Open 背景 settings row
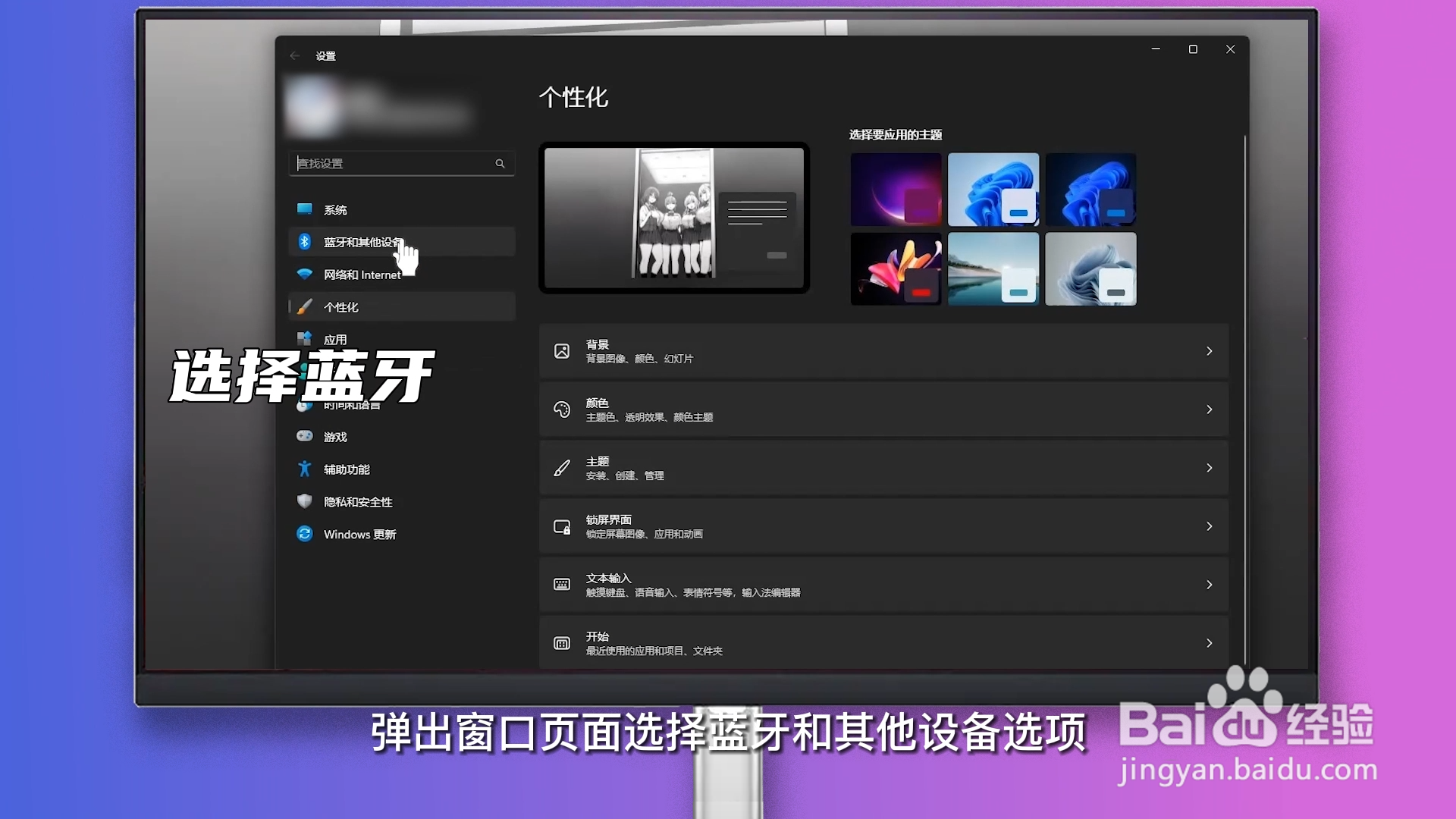Viewport: 1456px width, 819px height. [883, 351]
